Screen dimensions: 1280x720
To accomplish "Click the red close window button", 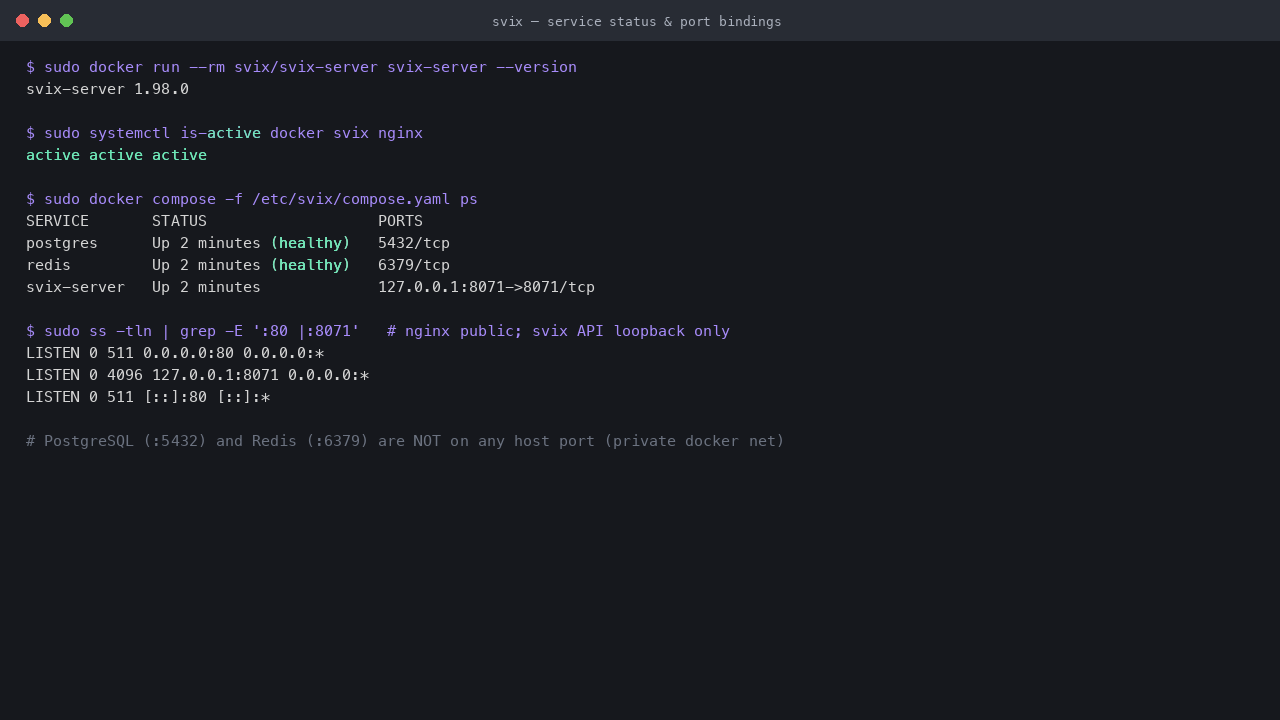I will click(22, 20).
